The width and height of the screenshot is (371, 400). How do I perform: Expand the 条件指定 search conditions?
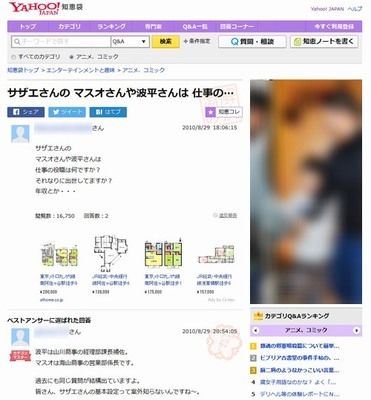pyautogui.click(x=197, y=41)
